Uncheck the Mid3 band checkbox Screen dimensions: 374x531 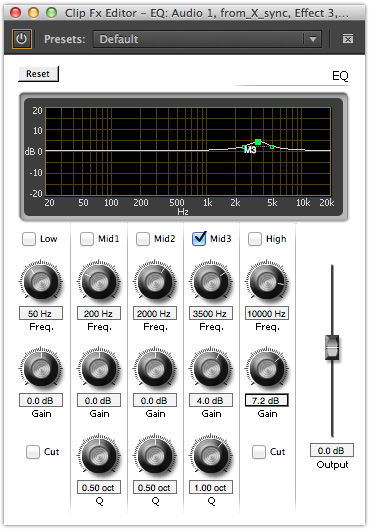tap(199, 238)
